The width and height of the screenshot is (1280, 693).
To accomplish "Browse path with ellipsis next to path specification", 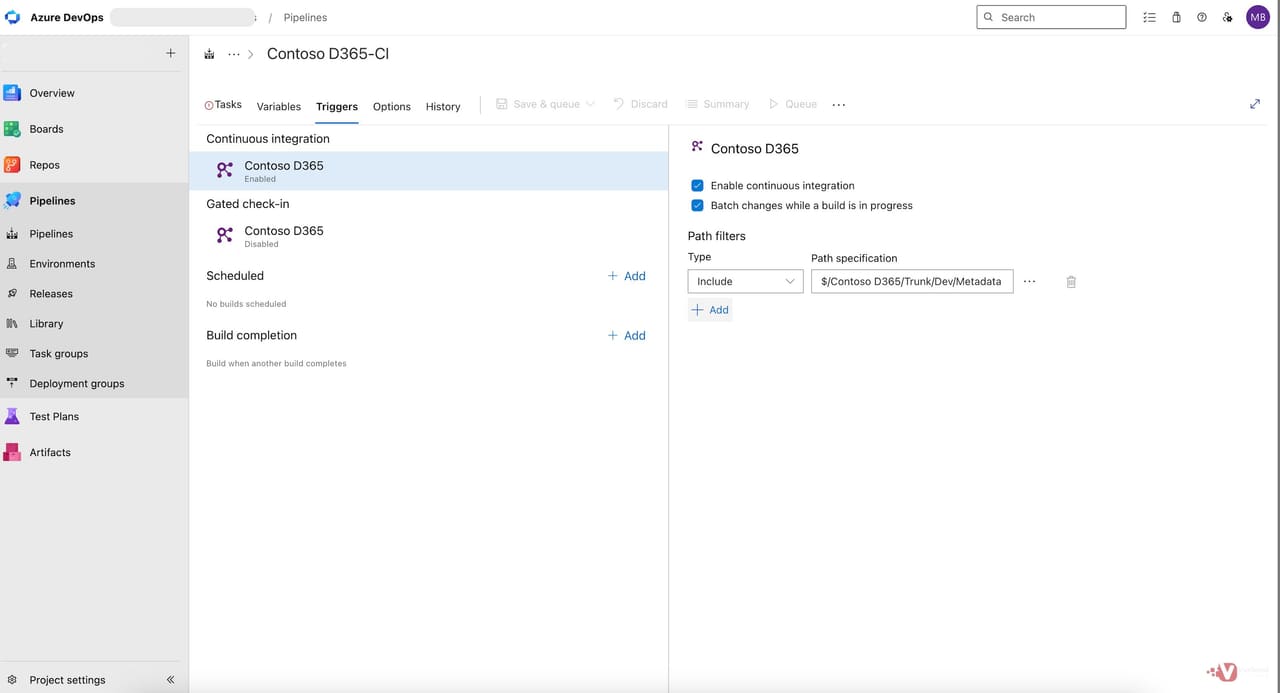I will [x=1030, y=282].
